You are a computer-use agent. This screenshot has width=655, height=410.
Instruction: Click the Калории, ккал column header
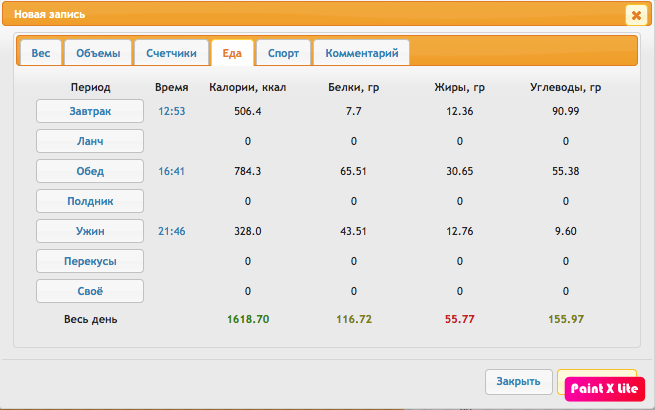248,87
